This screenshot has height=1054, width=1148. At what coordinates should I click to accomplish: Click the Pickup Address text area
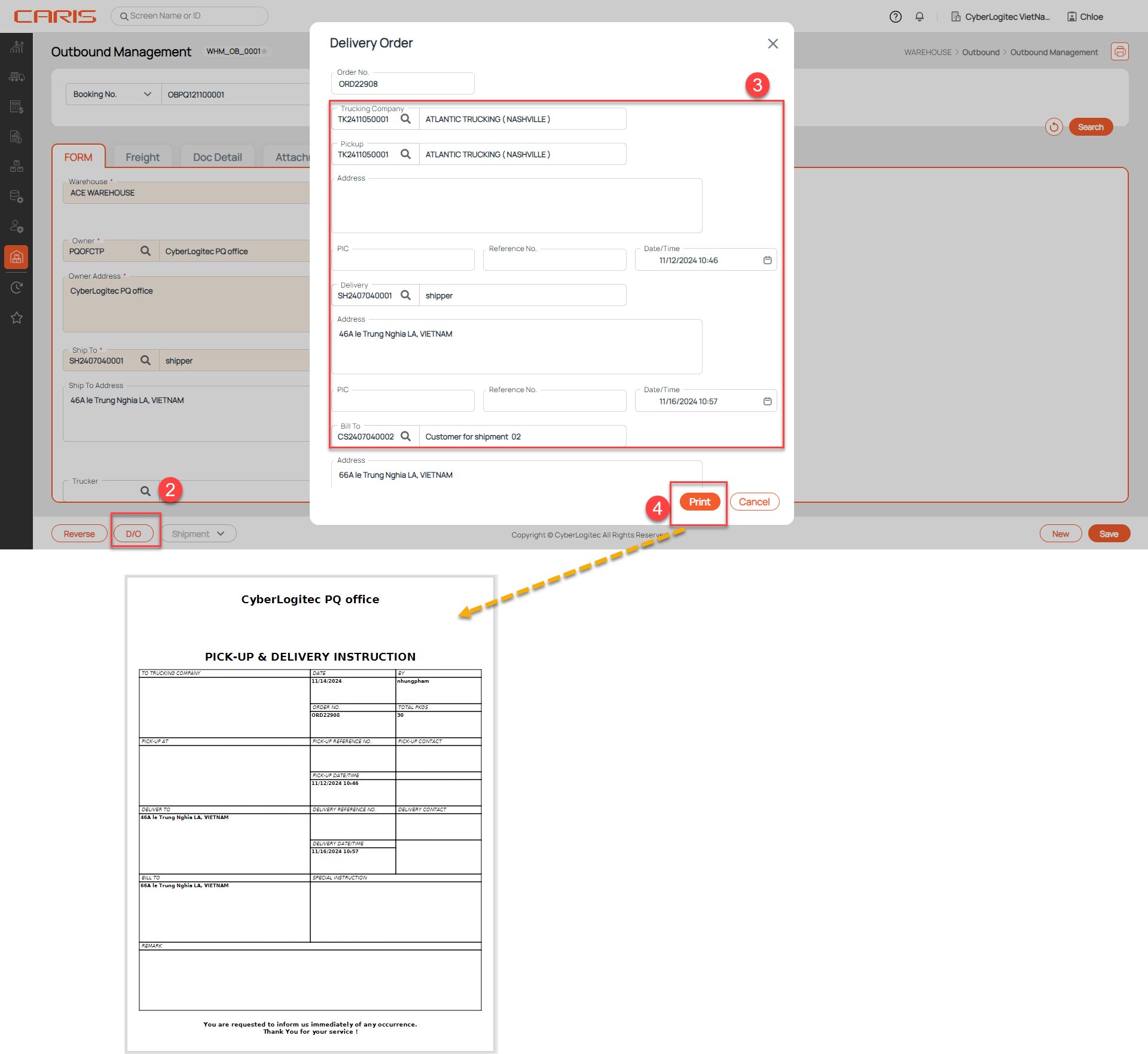click(x=517, y=206)
